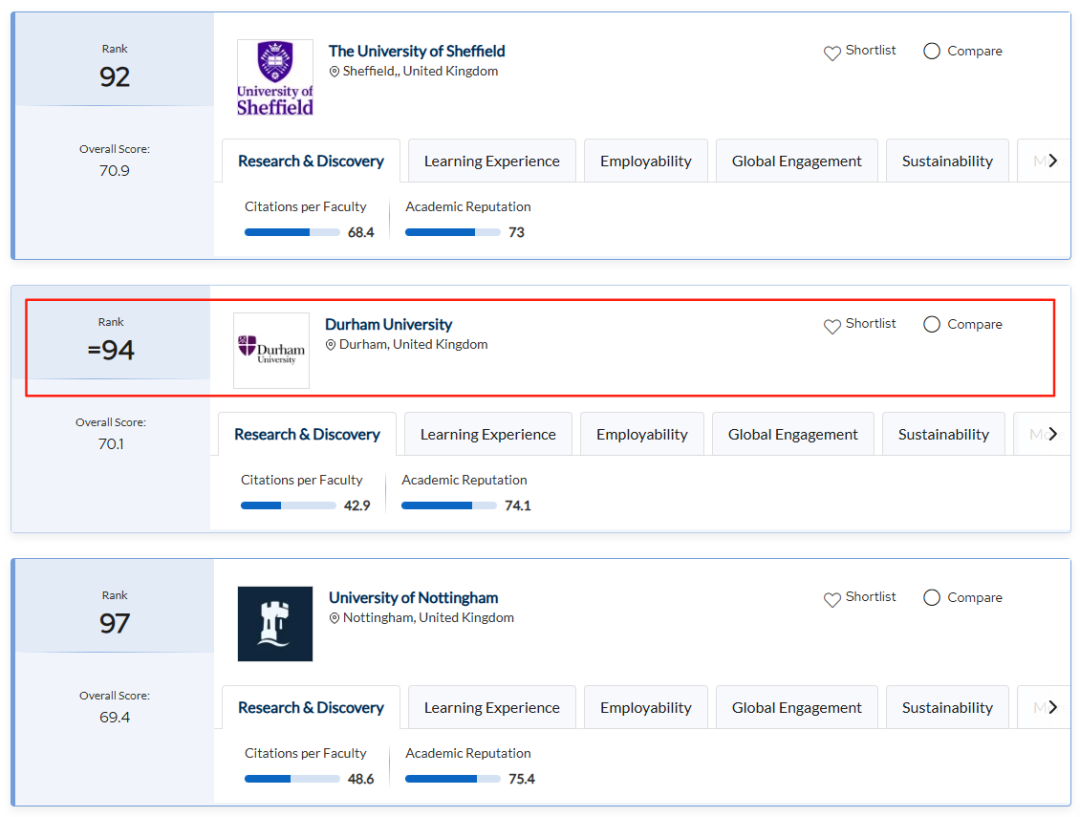Click Durham Academic Reputation bar 74.1
Screen dimensions: 1080x817
[x=448, y=506]
